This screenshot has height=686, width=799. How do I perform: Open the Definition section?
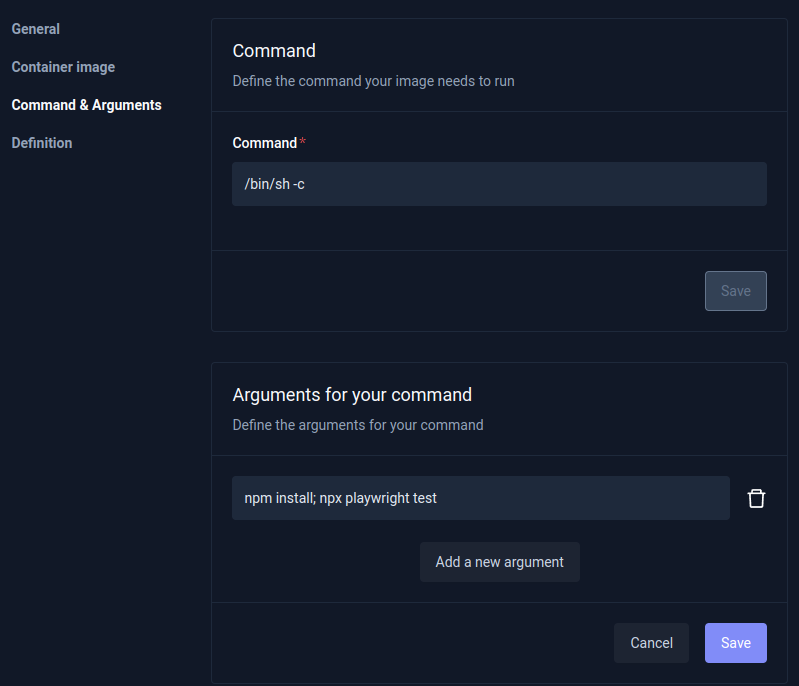click(42, 143)
